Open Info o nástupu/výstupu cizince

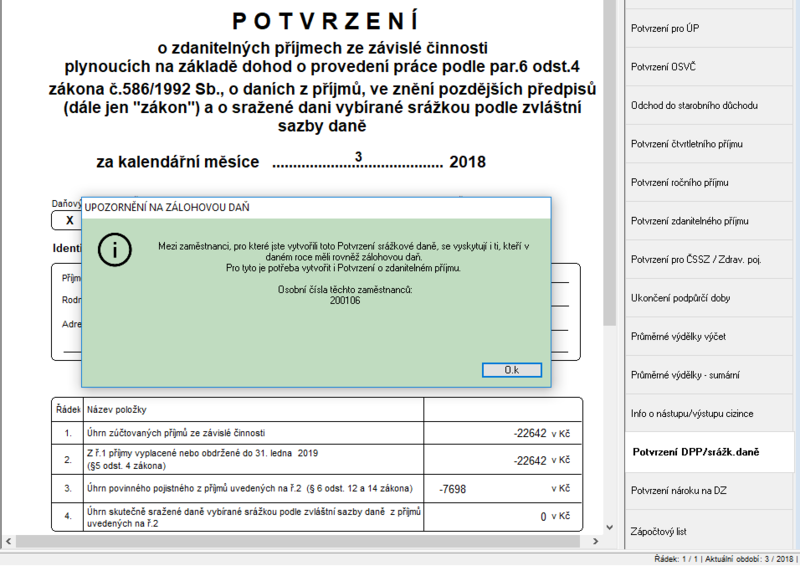pos(709,414)
